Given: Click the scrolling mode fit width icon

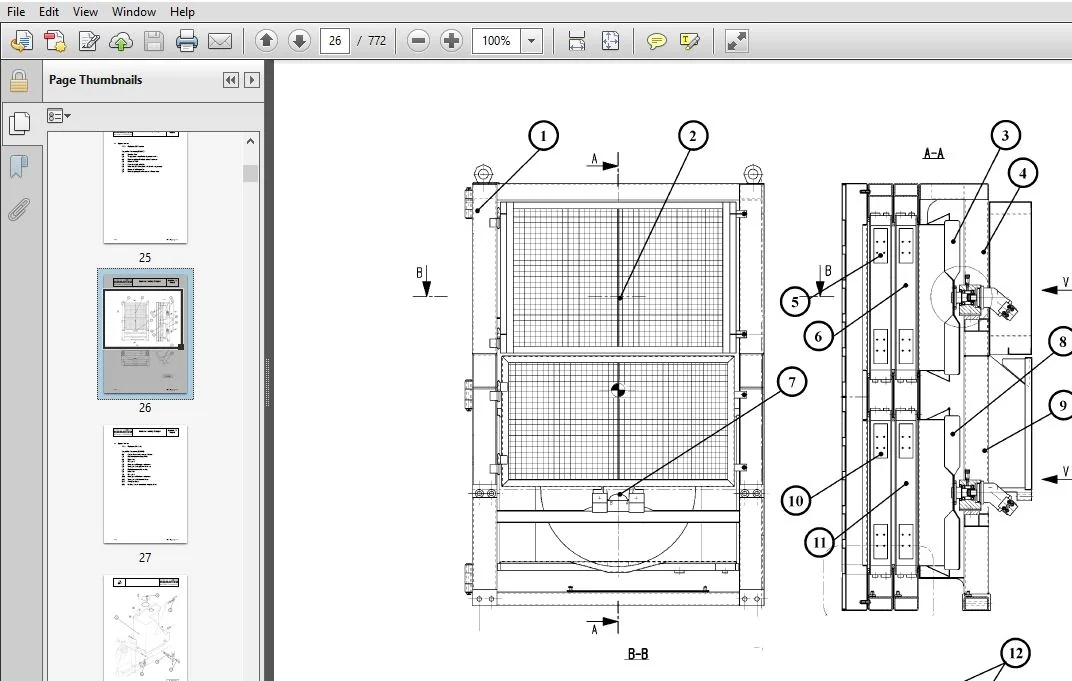Looking at the screenshot, I should [x=576, y=41].
